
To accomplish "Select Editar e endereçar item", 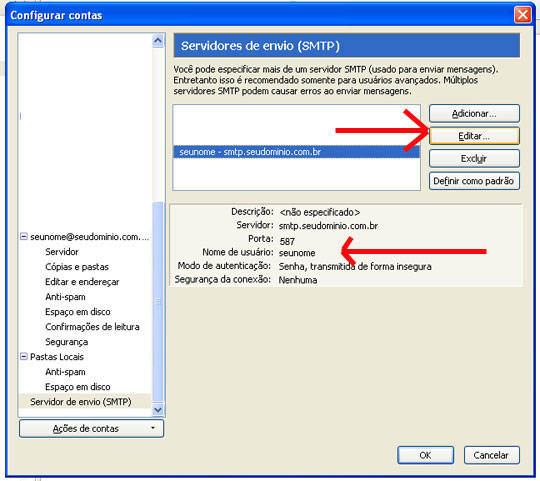I will (82, 282).
